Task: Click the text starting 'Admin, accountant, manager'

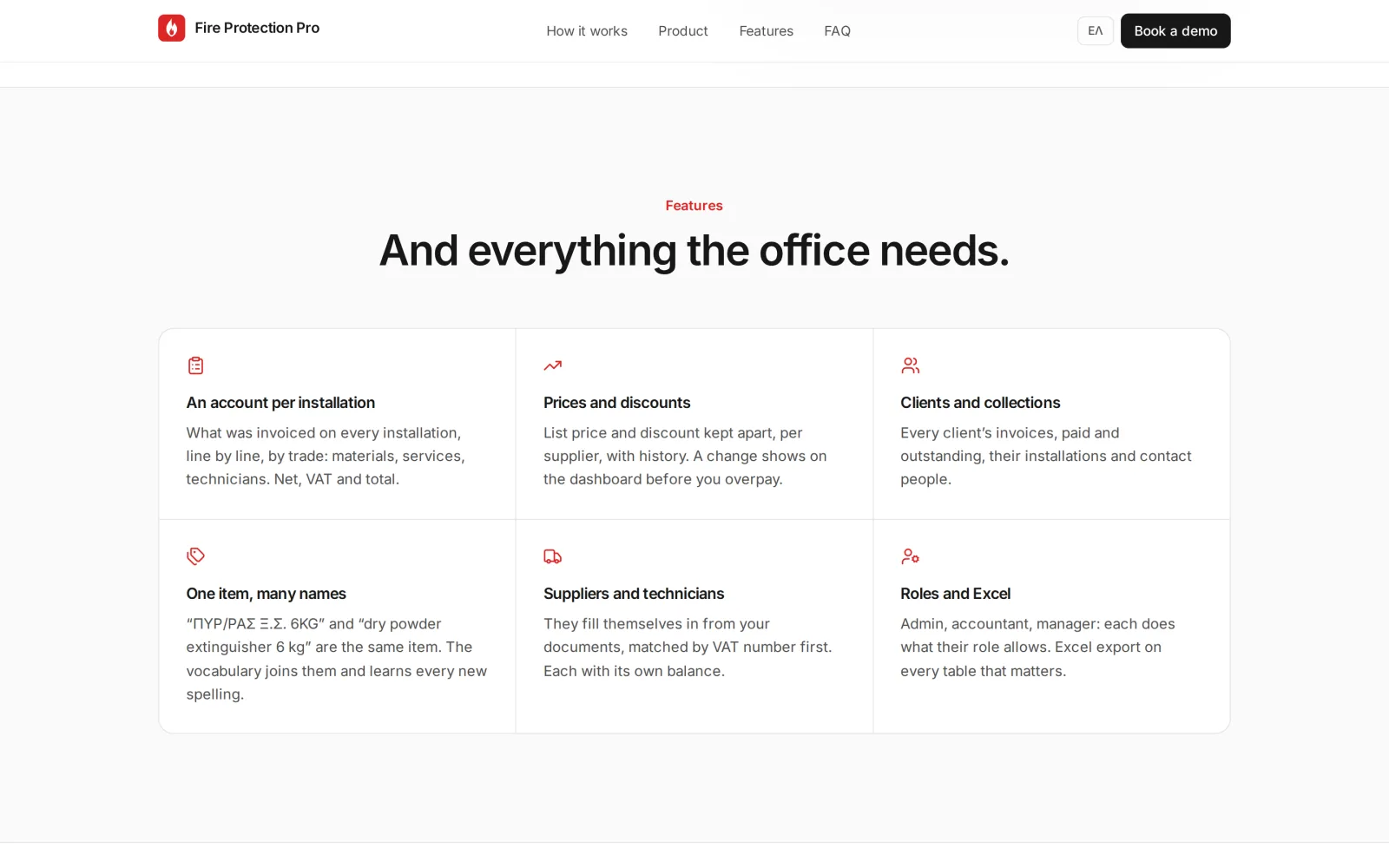Action: coord(1037,648)
